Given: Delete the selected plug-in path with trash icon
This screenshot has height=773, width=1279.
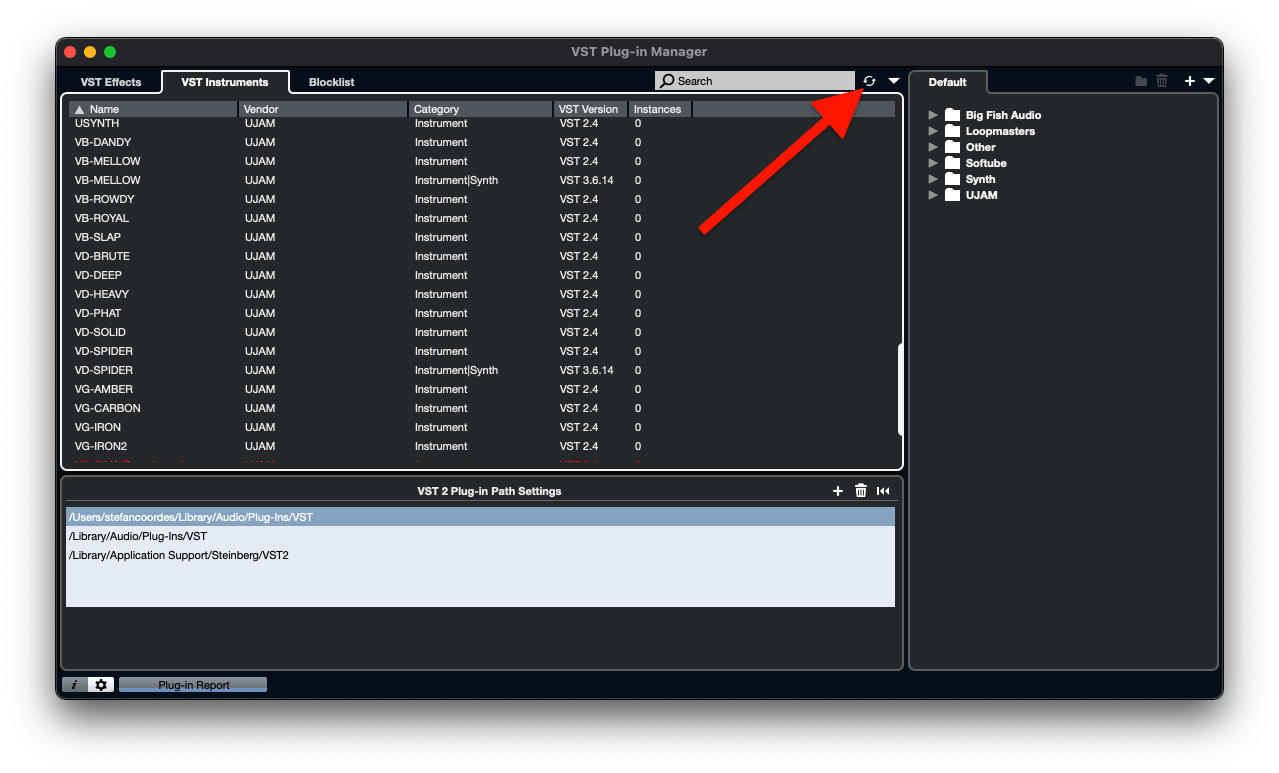Looking at the screenshot, I should click(x=861, y=491).
